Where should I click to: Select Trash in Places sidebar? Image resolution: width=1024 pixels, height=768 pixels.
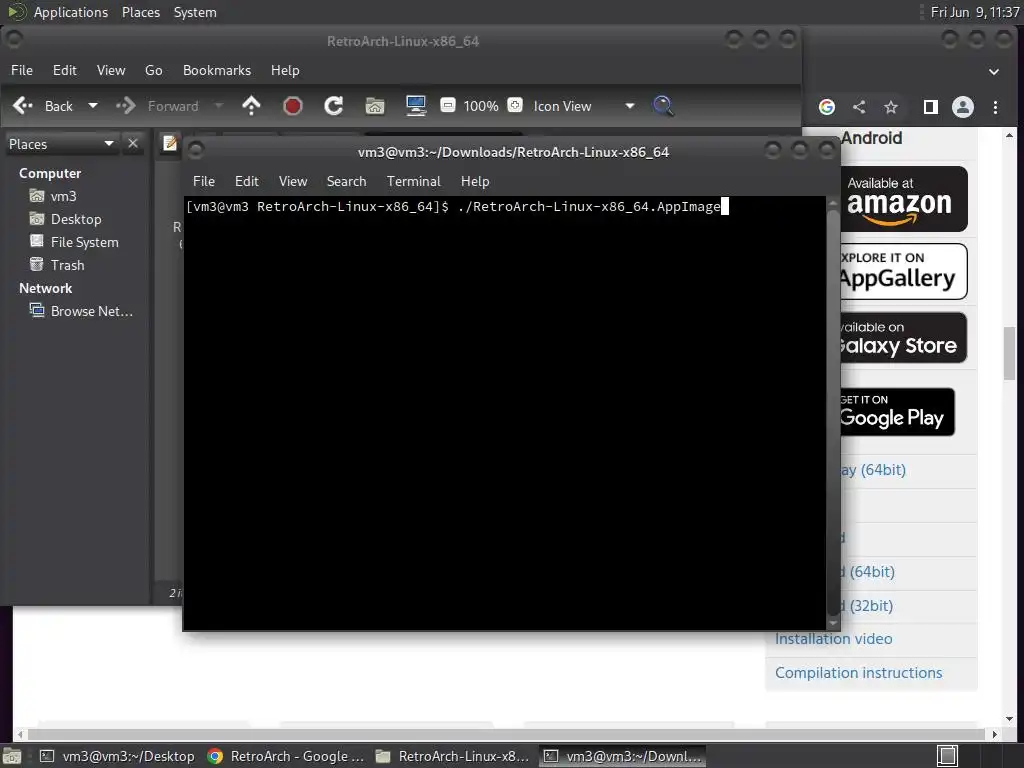pyautogui.click(x=57, y=264)
